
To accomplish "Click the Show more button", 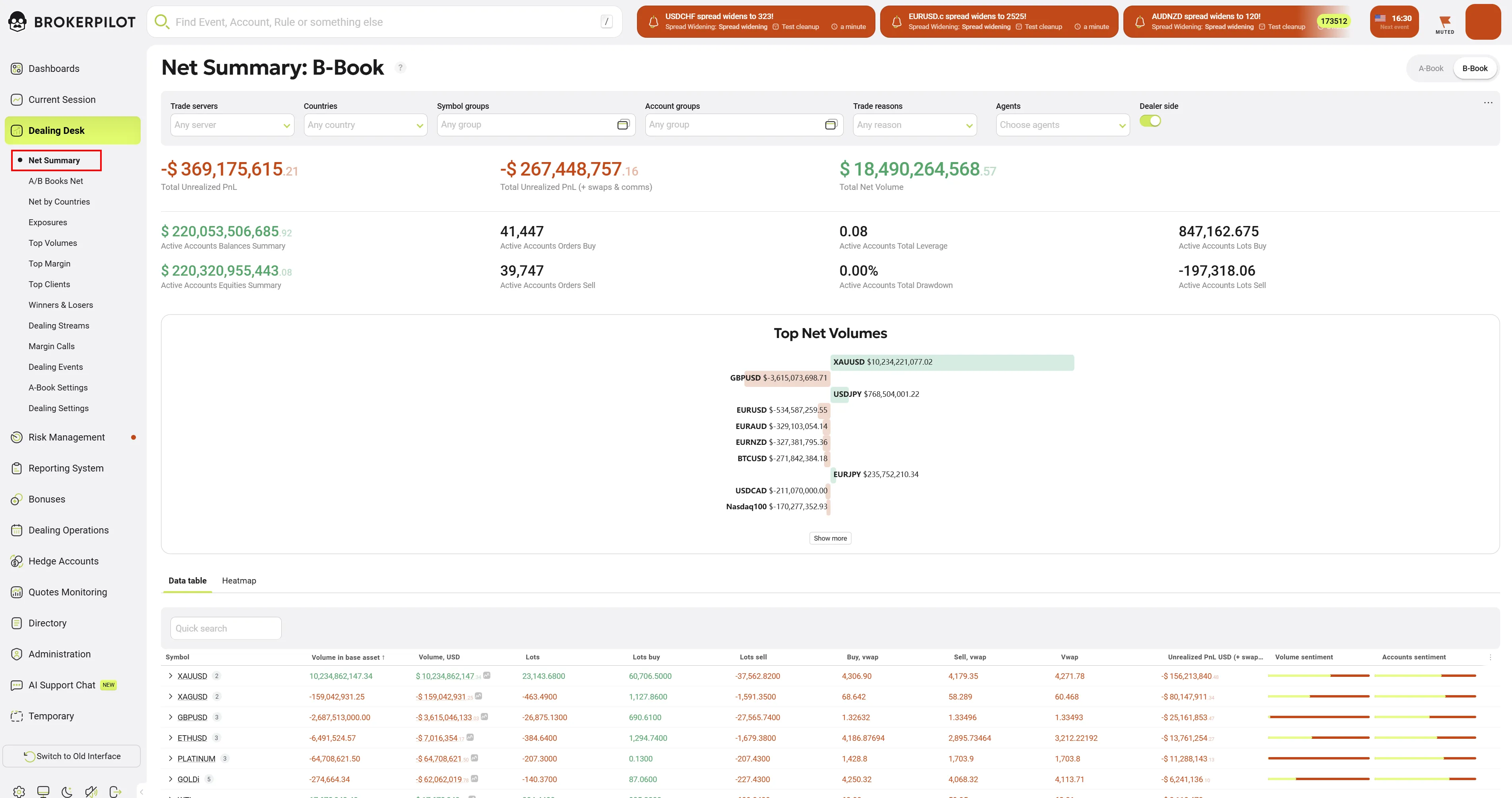I will (830, 538).
